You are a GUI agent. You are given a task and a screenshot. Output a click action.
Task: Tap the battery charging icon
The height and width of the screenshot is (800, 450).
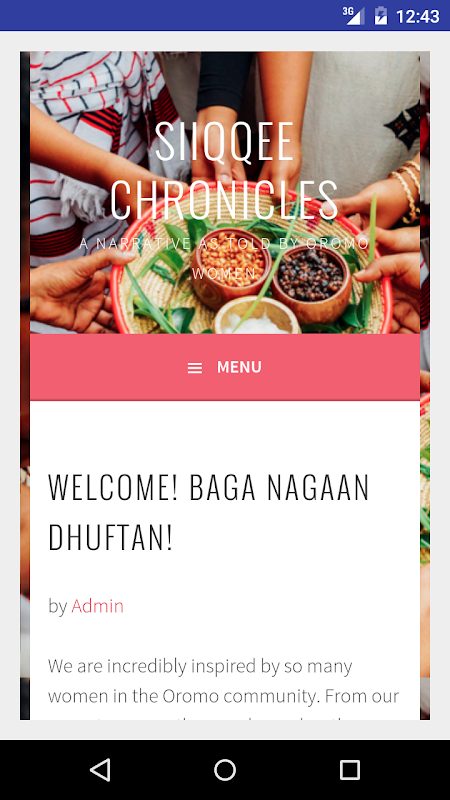click(x=381, y=15)
